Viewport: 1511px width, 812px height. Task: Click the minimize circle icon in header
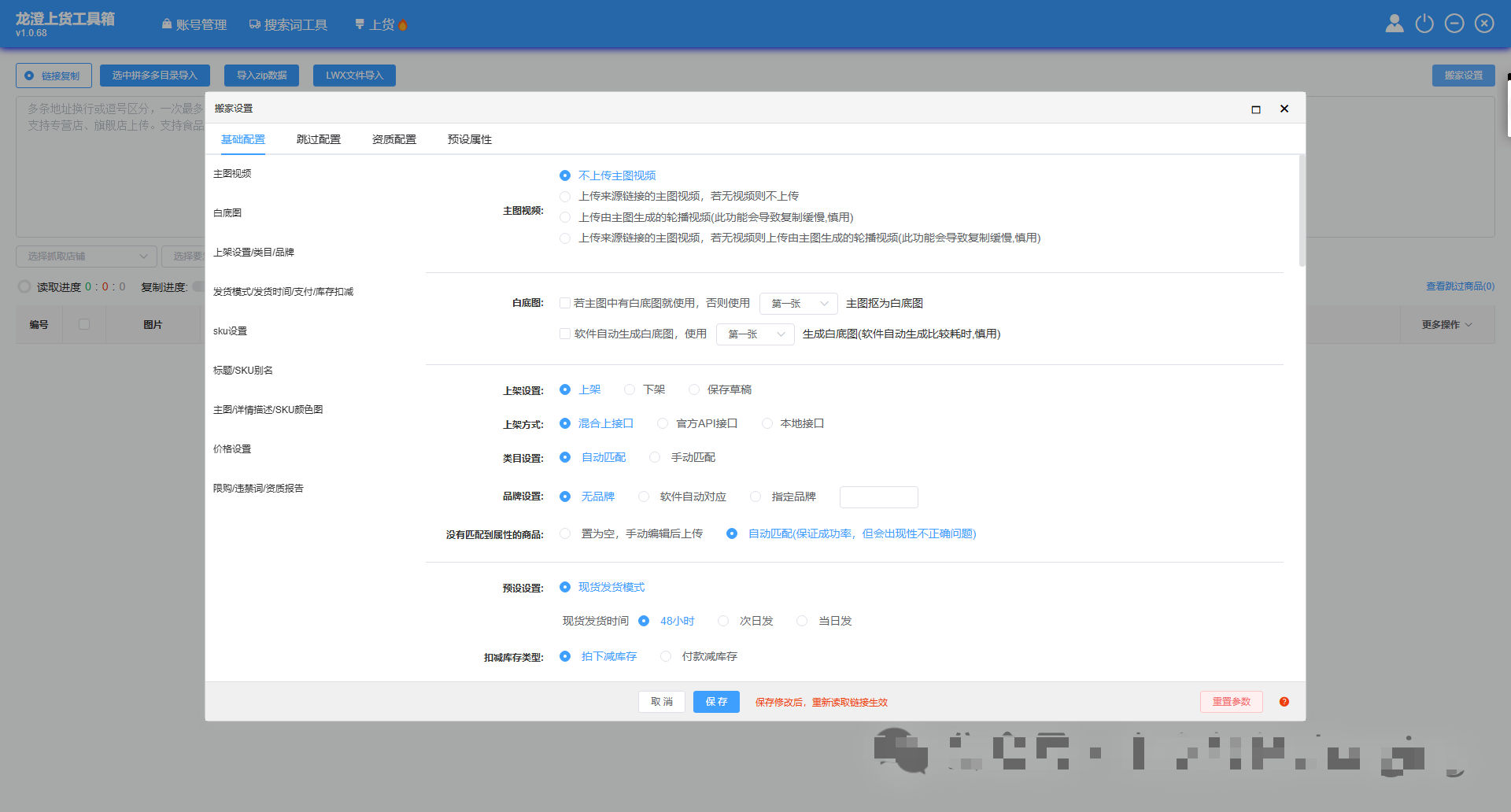coord(1454,24)
